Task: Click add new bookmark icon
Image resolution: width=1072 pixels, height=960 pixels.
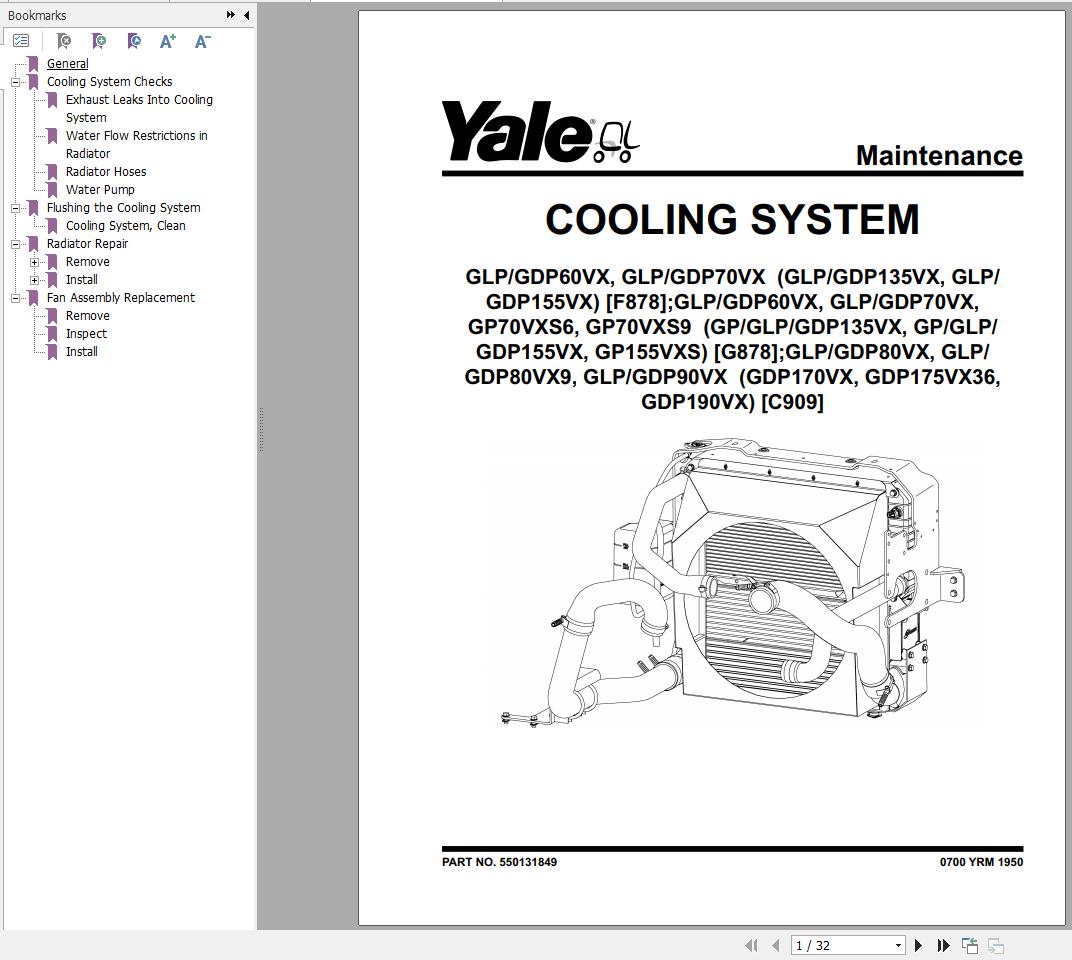Action: point(99,41)
